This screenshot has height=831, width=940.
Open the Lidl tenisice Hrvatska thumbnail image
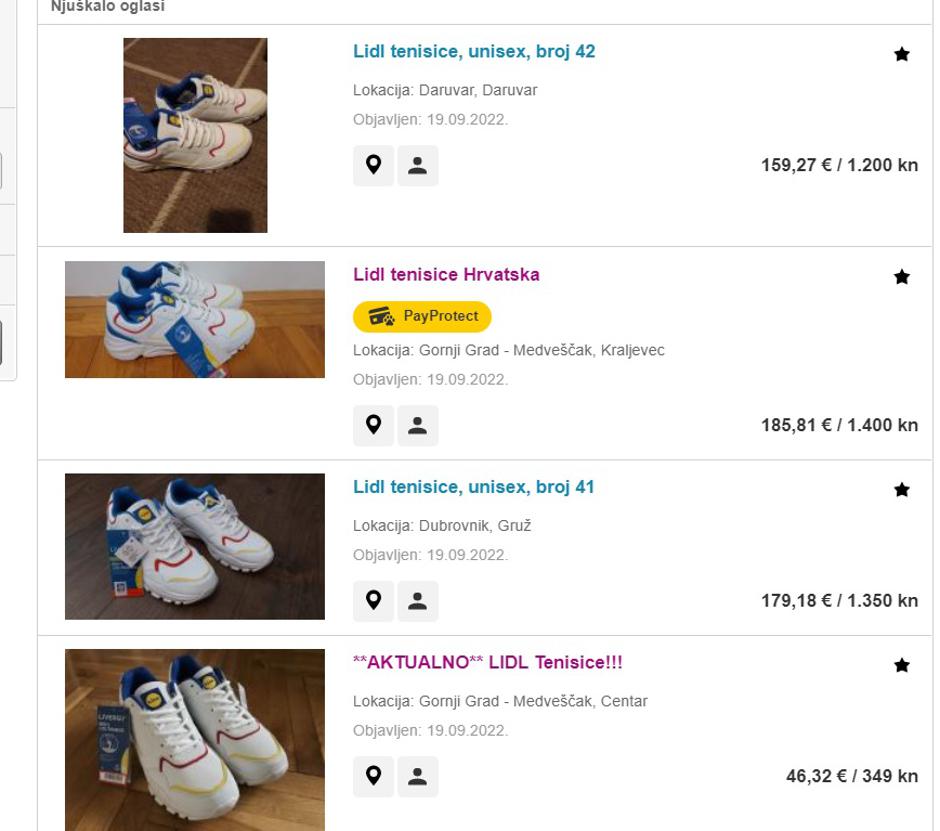(195, 320)
